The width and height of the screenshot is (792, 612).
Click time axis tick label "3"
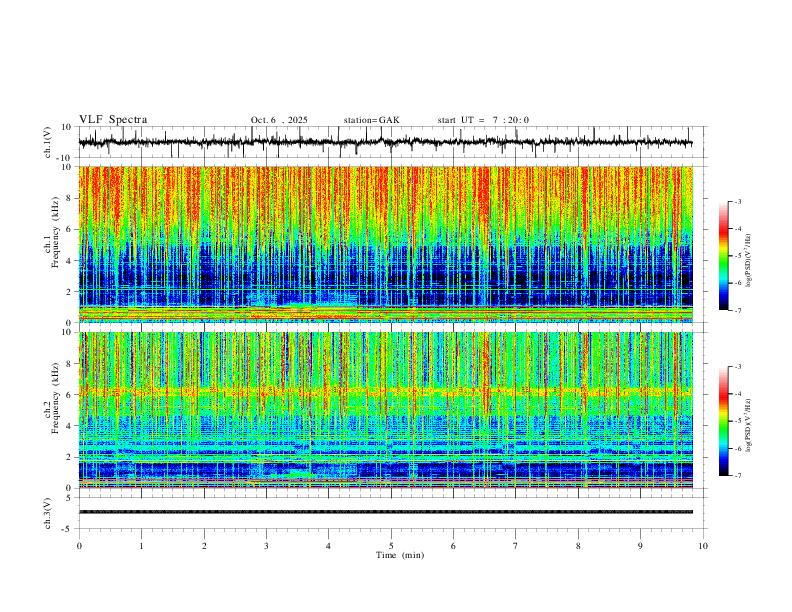click(266, 546)
